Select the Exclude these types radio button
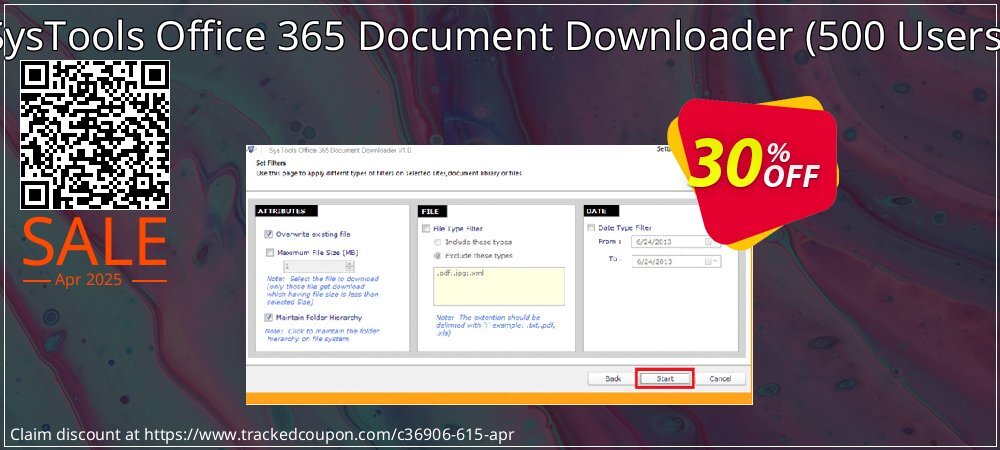The height and width of the screenshot is (450, 1000). tap(438, 256)
